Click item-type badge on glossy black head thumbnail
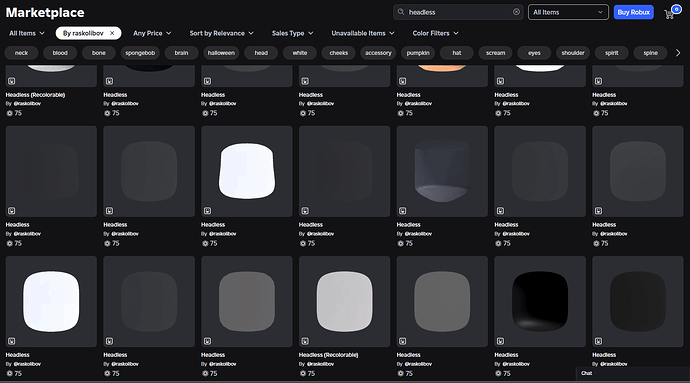The image size is (690, 383). (500, 341)
